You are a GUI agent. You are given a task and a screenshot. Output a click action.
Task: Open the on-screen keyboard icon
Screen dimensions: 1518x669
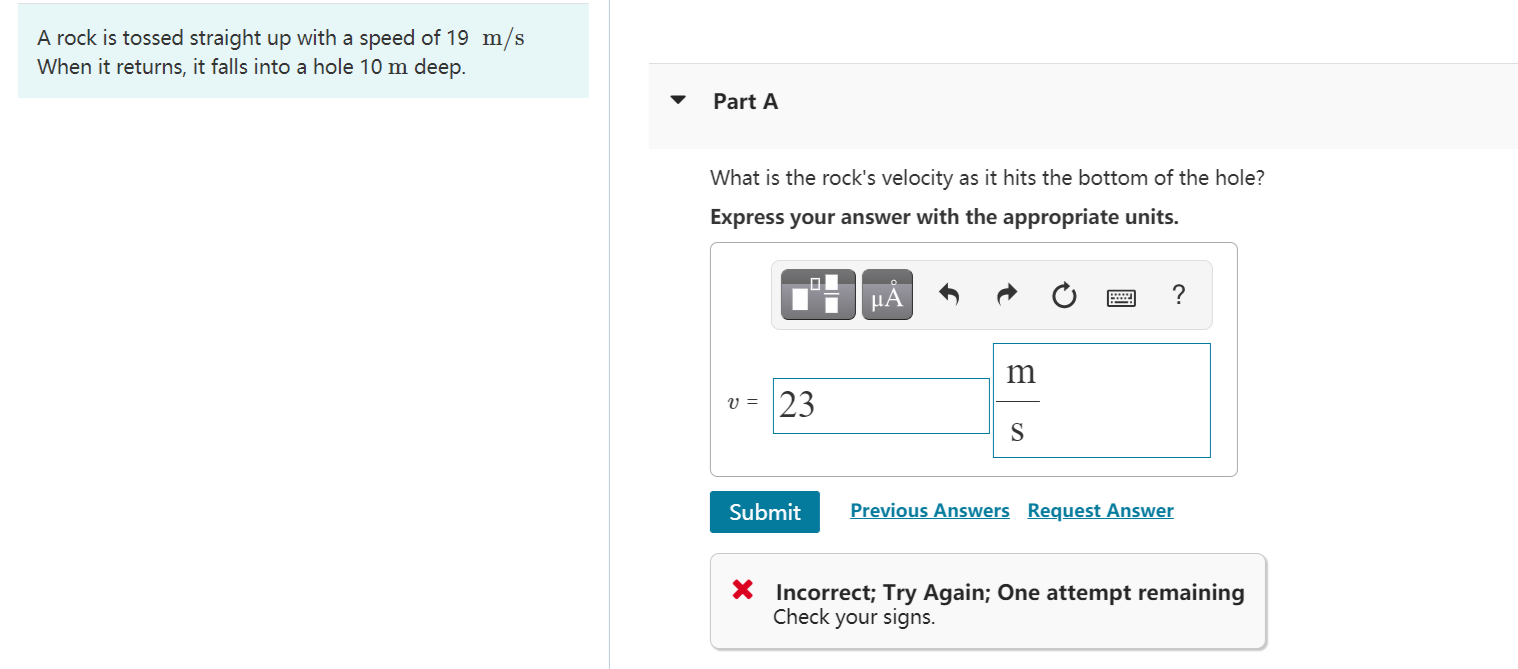point(1121,295)
